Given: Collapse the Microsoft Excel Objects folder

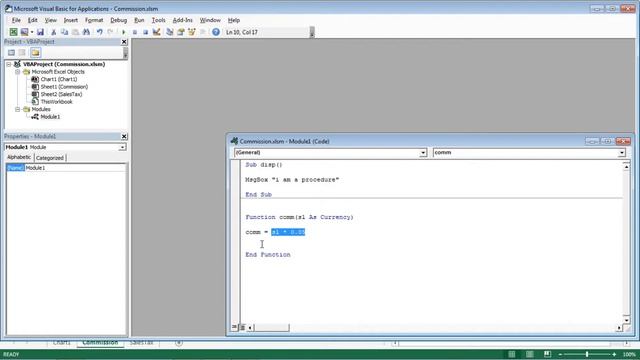Looking at the screenshot, I should click(18, 72).
